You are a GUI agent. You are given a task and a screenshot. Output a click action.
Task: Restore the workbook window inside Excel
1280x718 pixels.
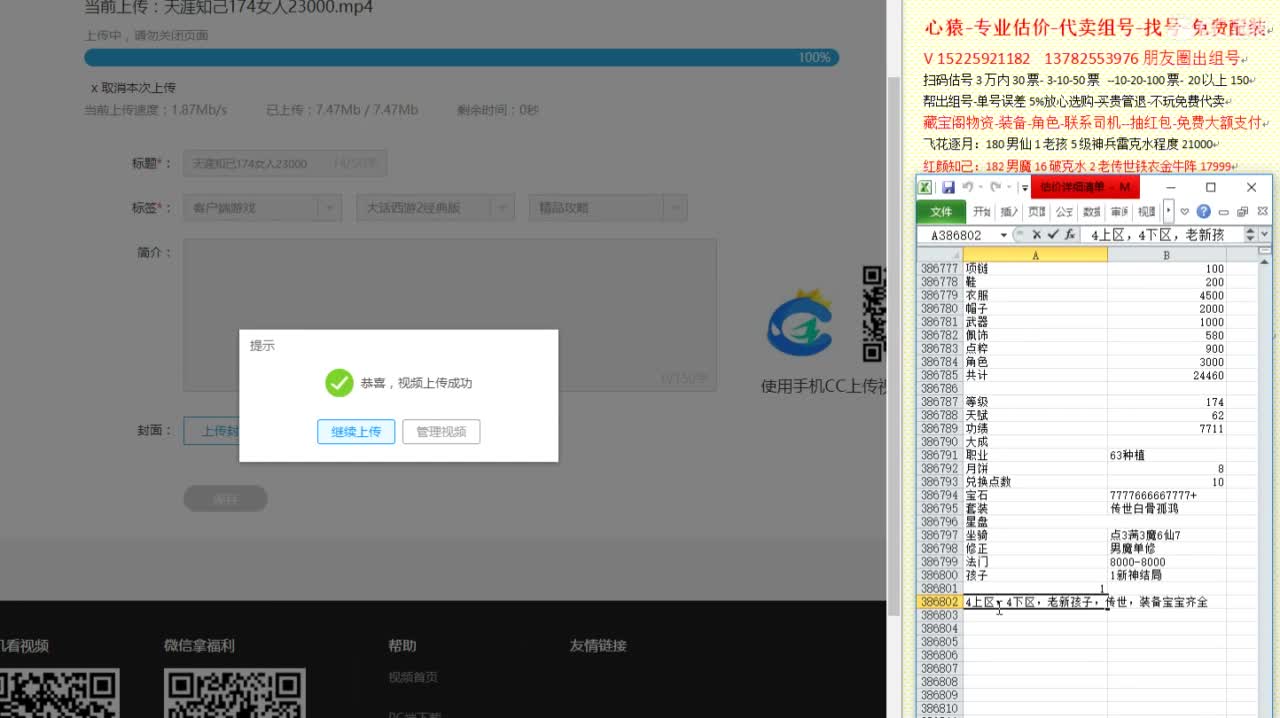pos(1242,211)
